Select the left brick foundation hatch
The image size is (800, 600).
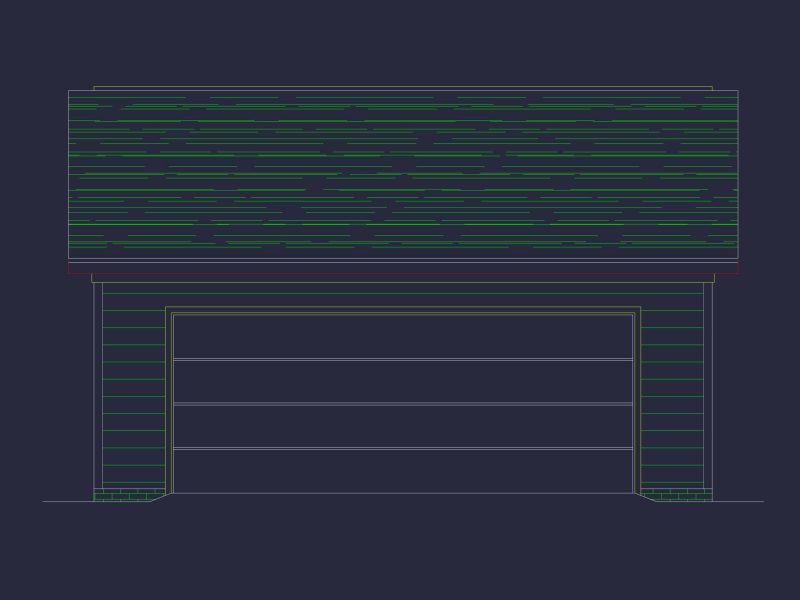click(x=129, y=495)
